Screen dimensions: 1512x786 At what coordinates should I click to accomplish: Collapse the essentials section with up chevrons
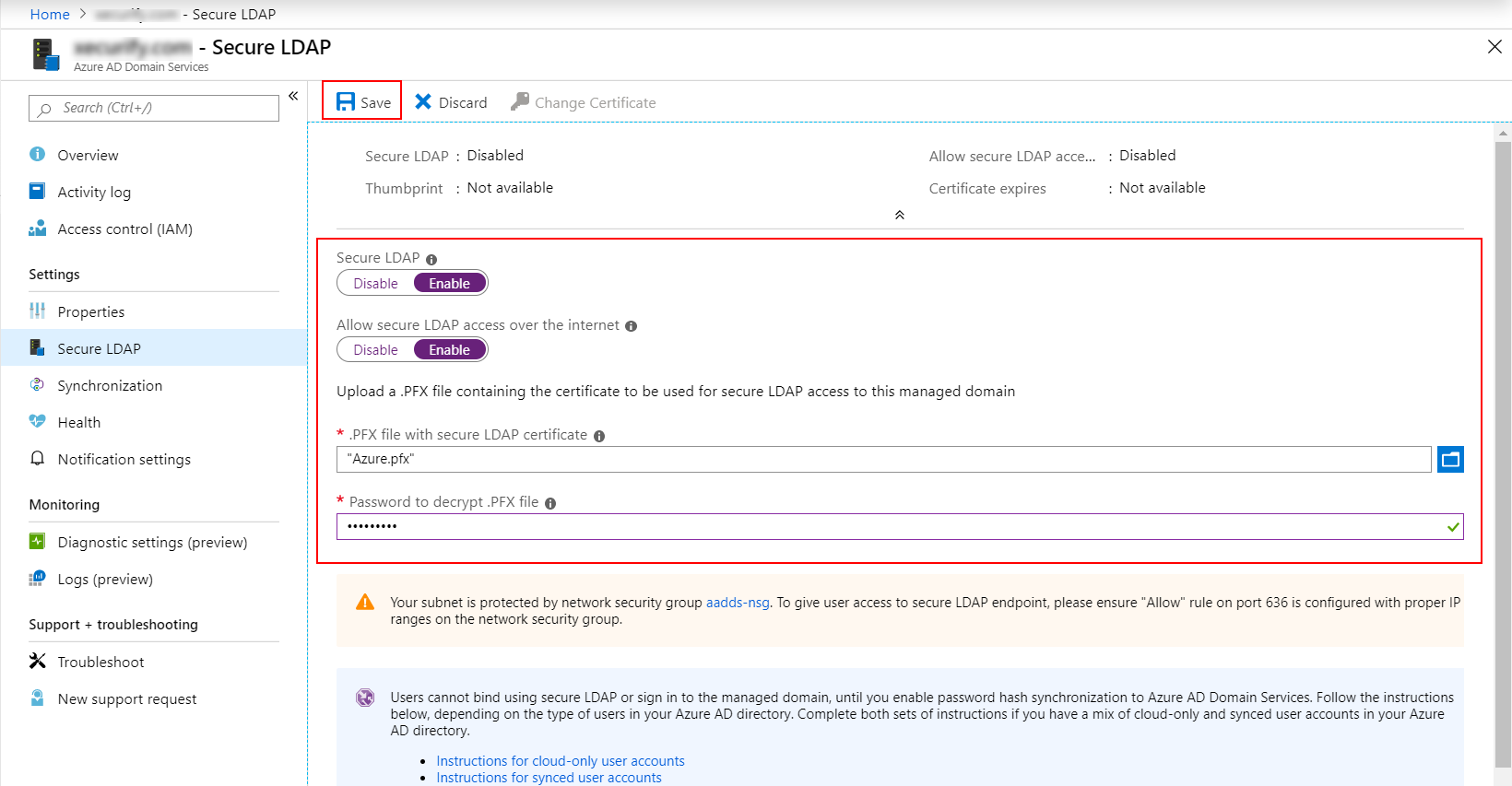click(900, 215)
